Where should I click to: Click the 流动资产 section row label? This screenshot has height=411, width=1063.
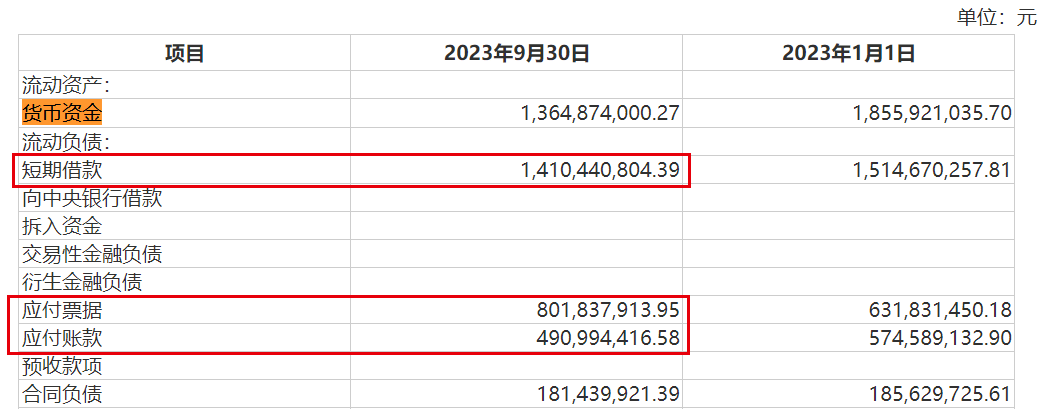66,85
